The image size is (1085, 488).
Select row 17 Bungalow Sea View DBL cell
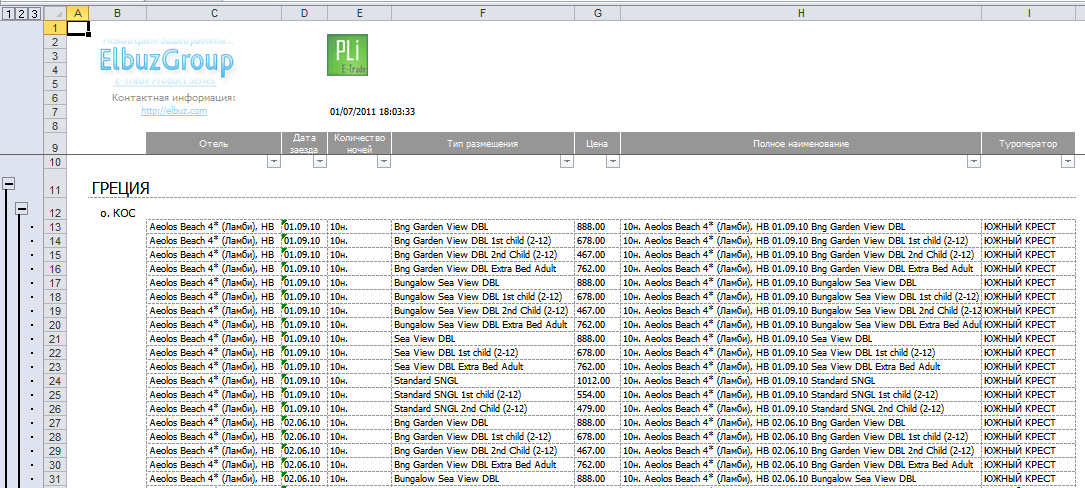[x=483, y=282]
